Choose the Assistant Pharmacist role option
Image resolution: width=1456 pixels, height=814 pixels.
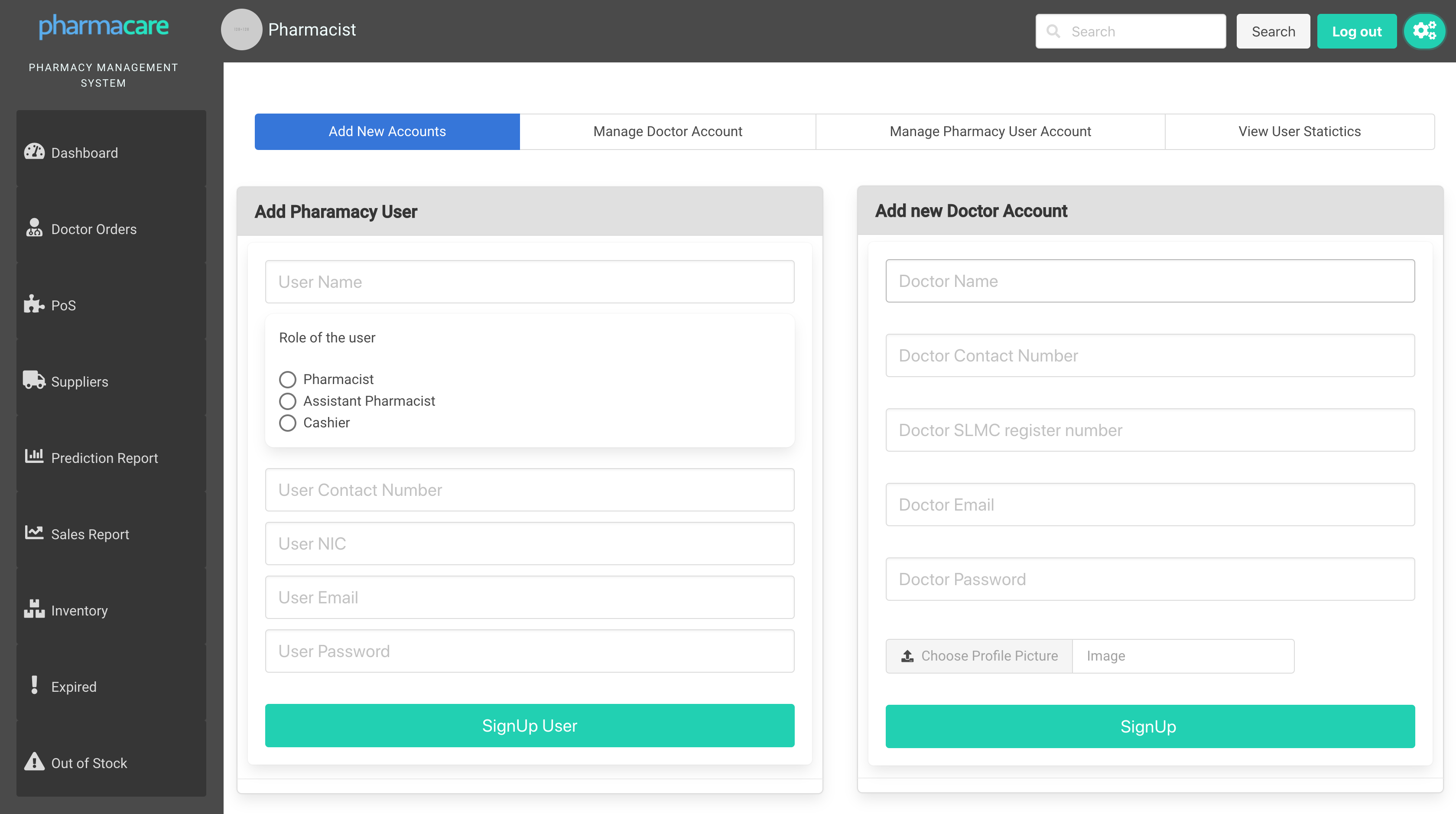point(287,401)
